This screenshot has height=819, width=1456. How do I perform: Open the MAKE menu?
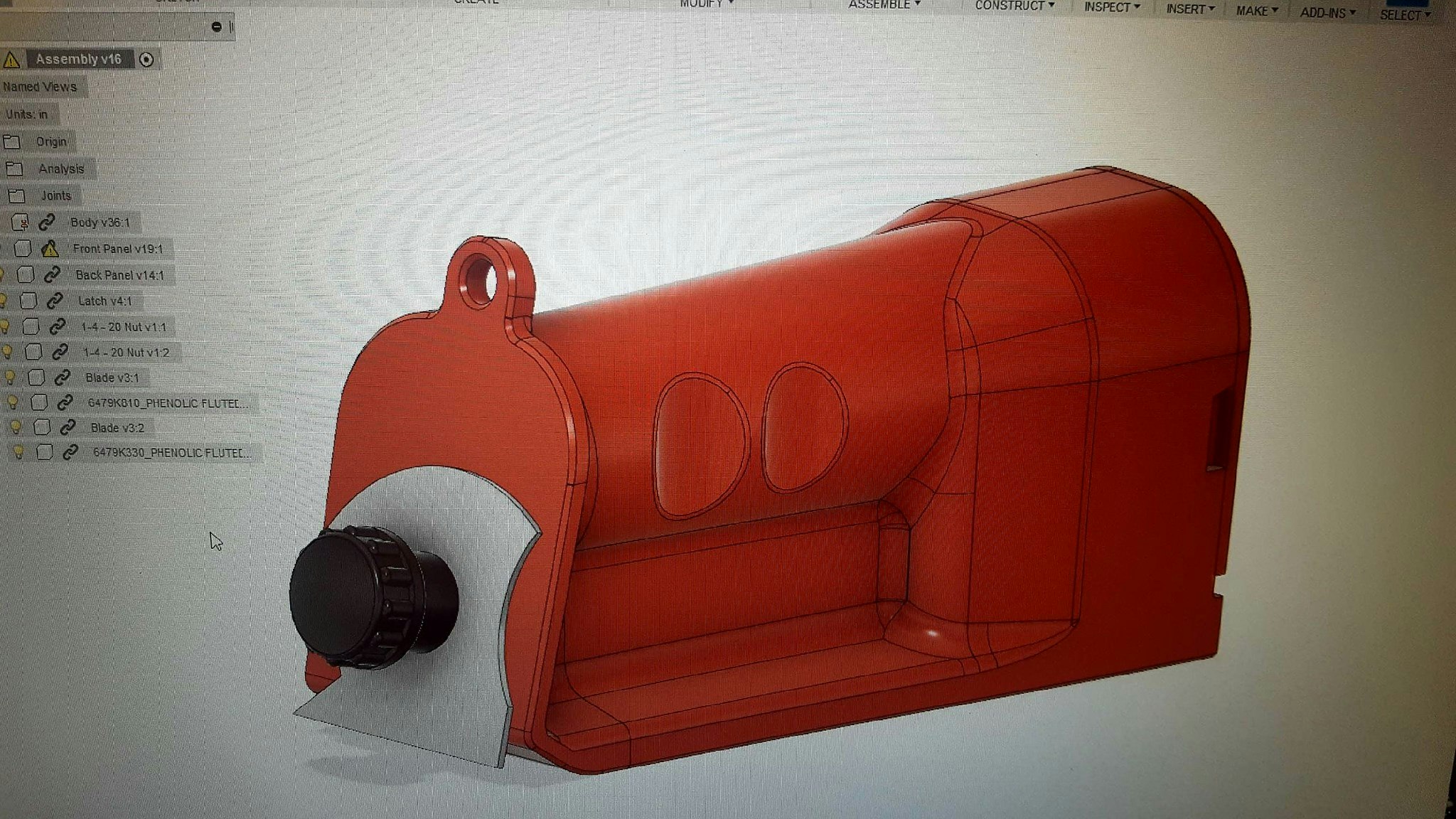click(1256, 11)
